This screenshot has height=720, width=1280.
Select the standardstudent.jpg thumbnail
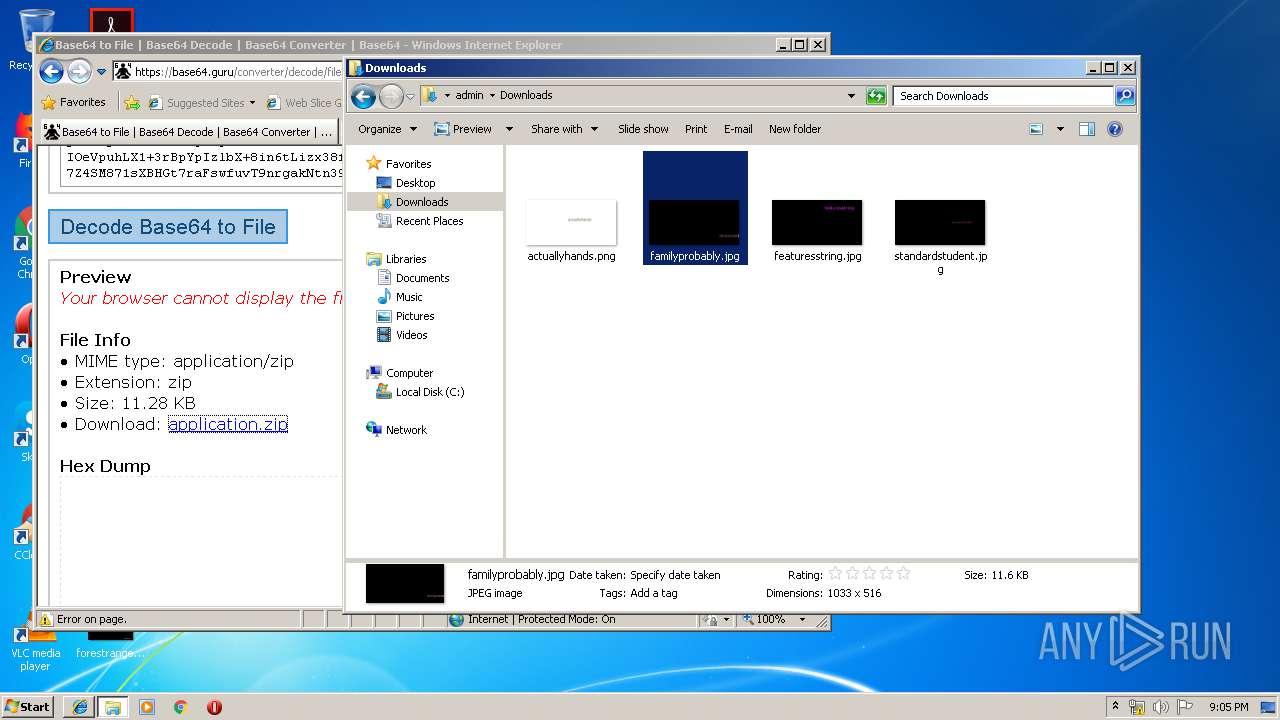click(x=940, y=222)
